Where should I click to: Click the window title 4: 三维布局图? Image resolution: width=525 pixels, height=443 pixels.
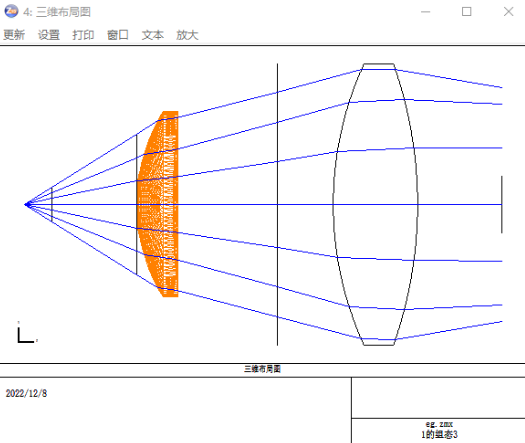[57, 12]
